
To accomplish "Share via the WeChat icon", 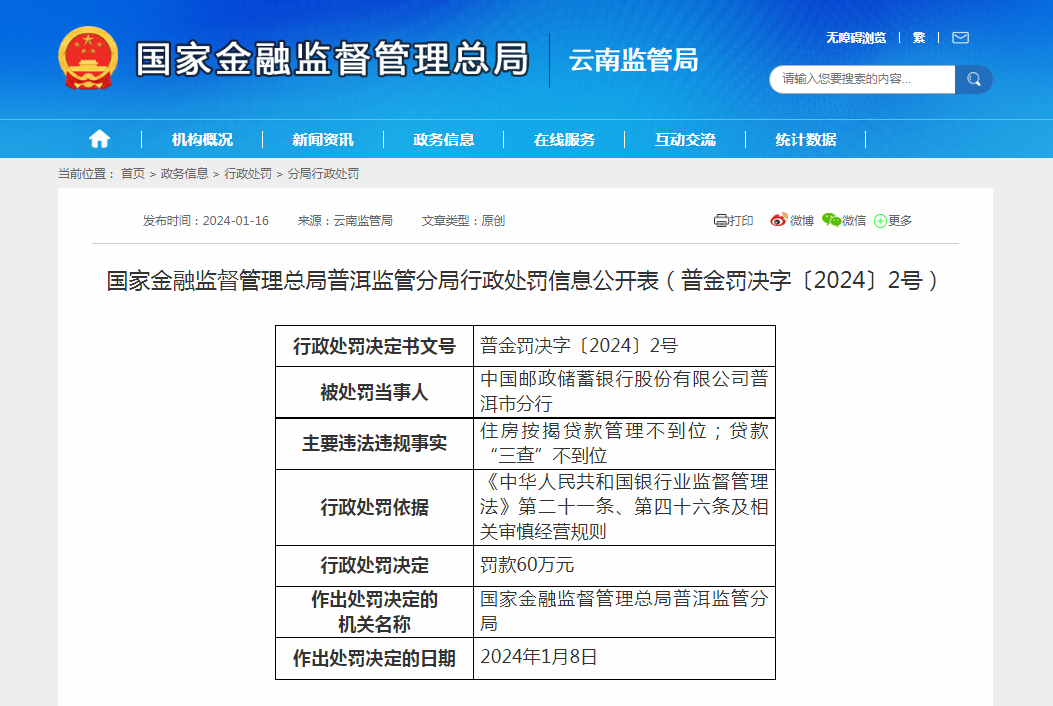I will point(831,220).
